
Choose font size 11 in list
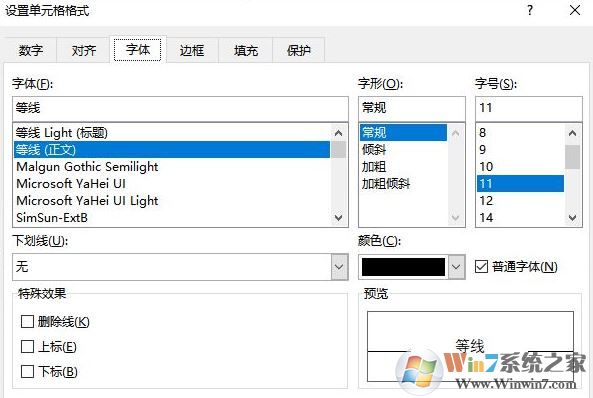520,184
